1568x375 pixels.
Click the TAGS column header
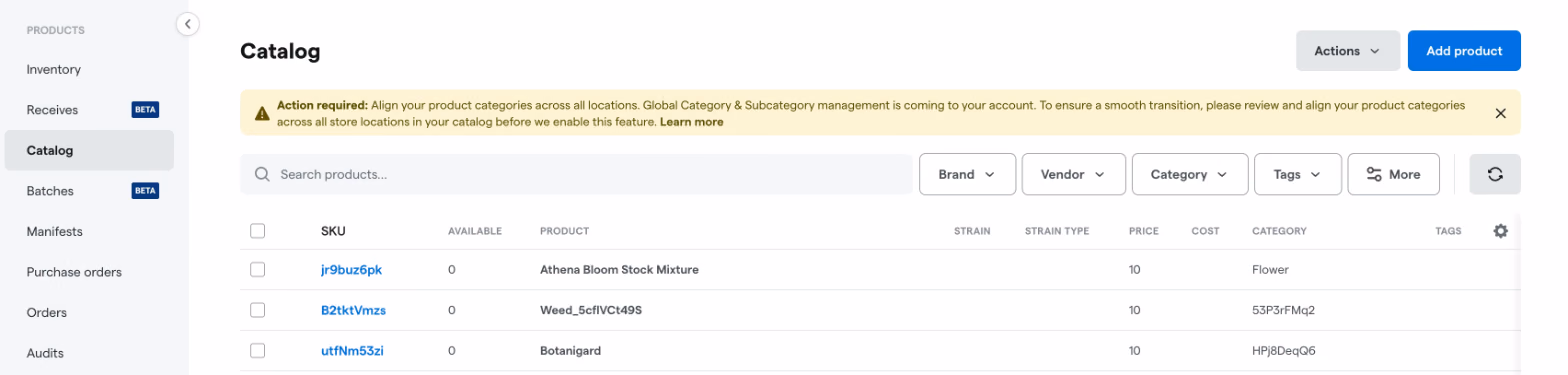1448,231
